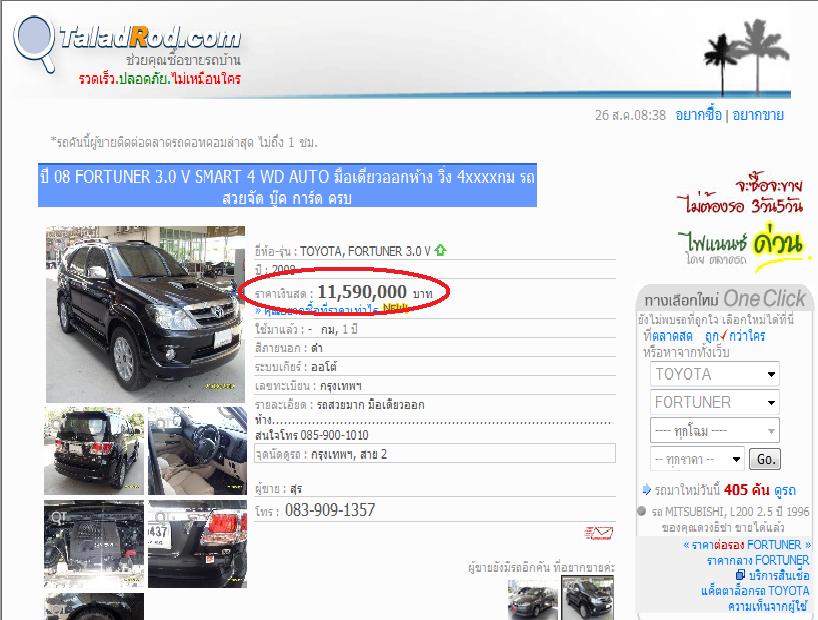Click the รวดเร็ว.ปลอดภัย.ไม่เหมือนใคร slogan
This screenshot has width=818, height=620.
click(x=160, y=79)
